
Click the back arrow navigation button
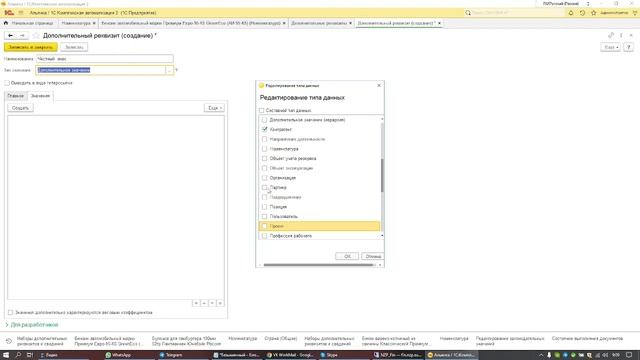(x=11, y=36)
